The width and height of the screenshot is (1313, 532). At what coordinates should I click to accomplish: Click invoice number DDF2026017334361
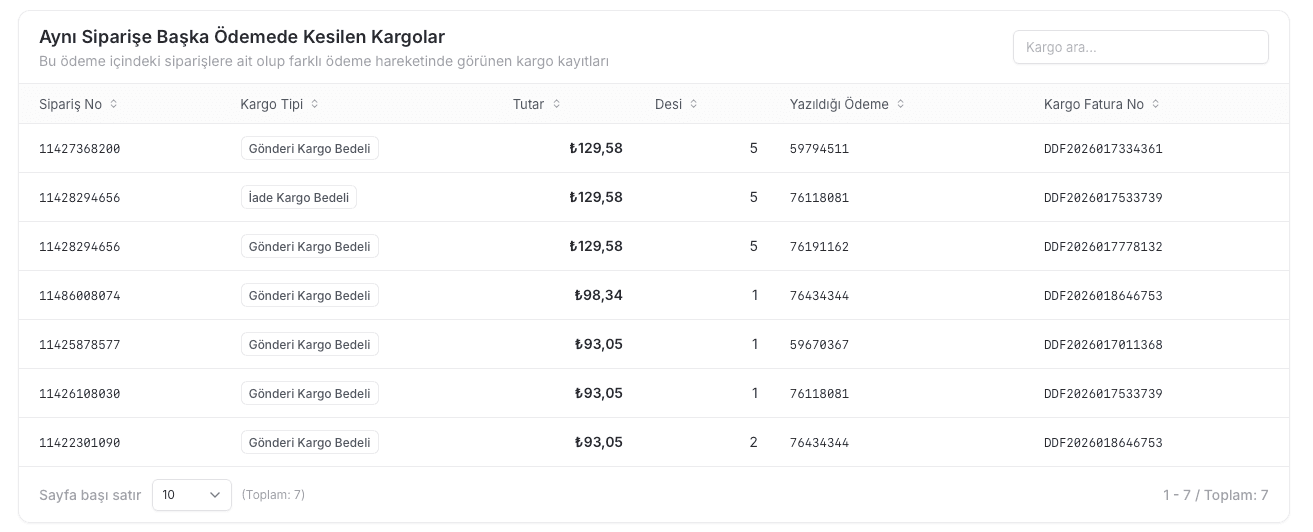(x=1103, y=149)
